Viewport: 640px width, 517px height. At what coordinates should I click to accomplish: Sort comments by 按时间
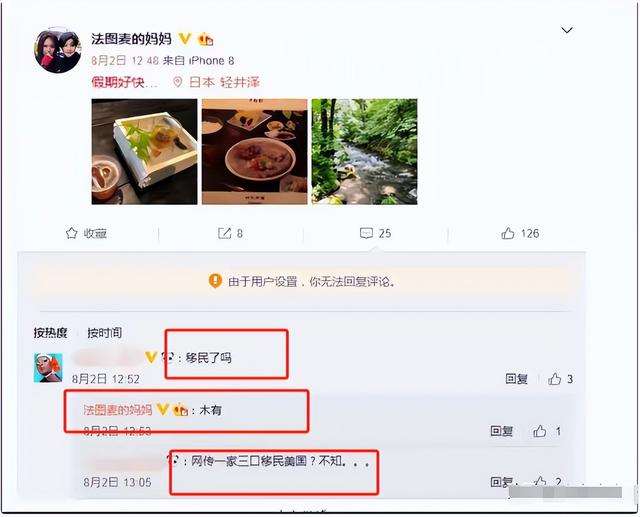click(x=104, y=333)
